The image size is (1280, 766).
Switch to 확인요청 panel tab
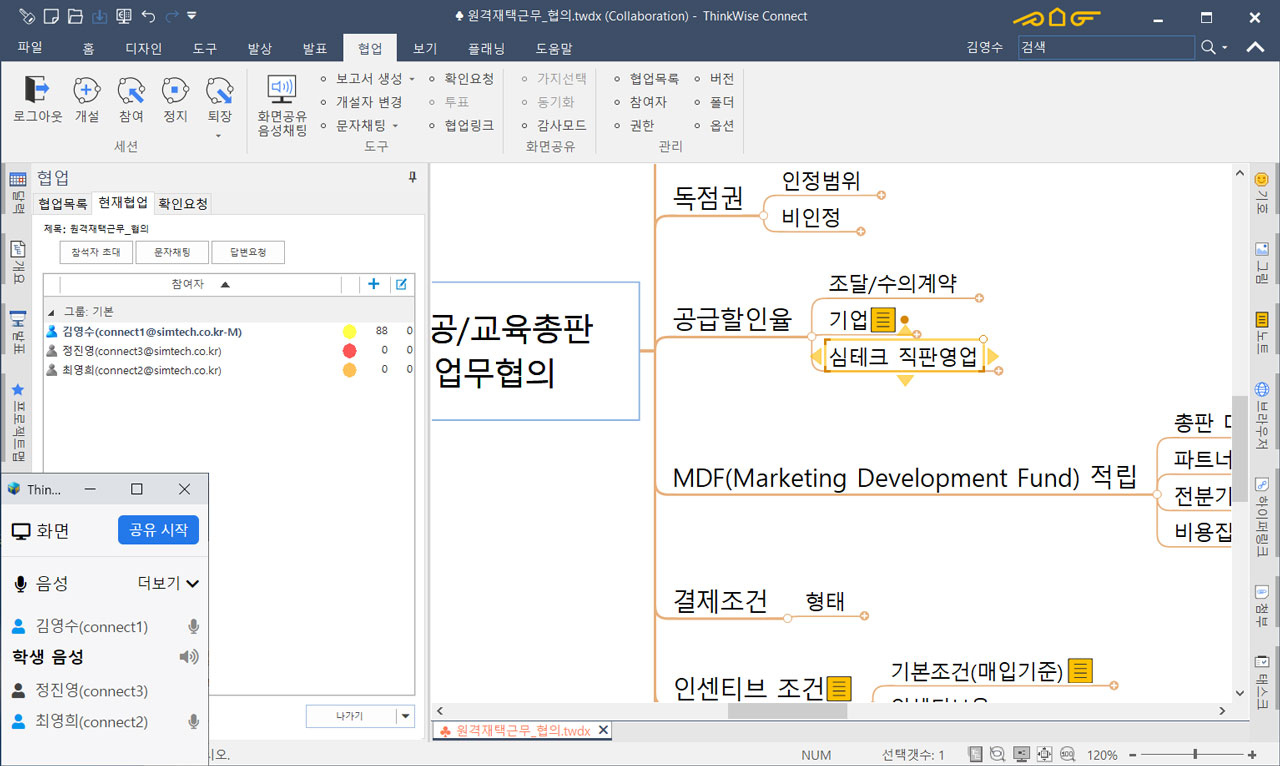pyautogui.click(x=183, y=203)
